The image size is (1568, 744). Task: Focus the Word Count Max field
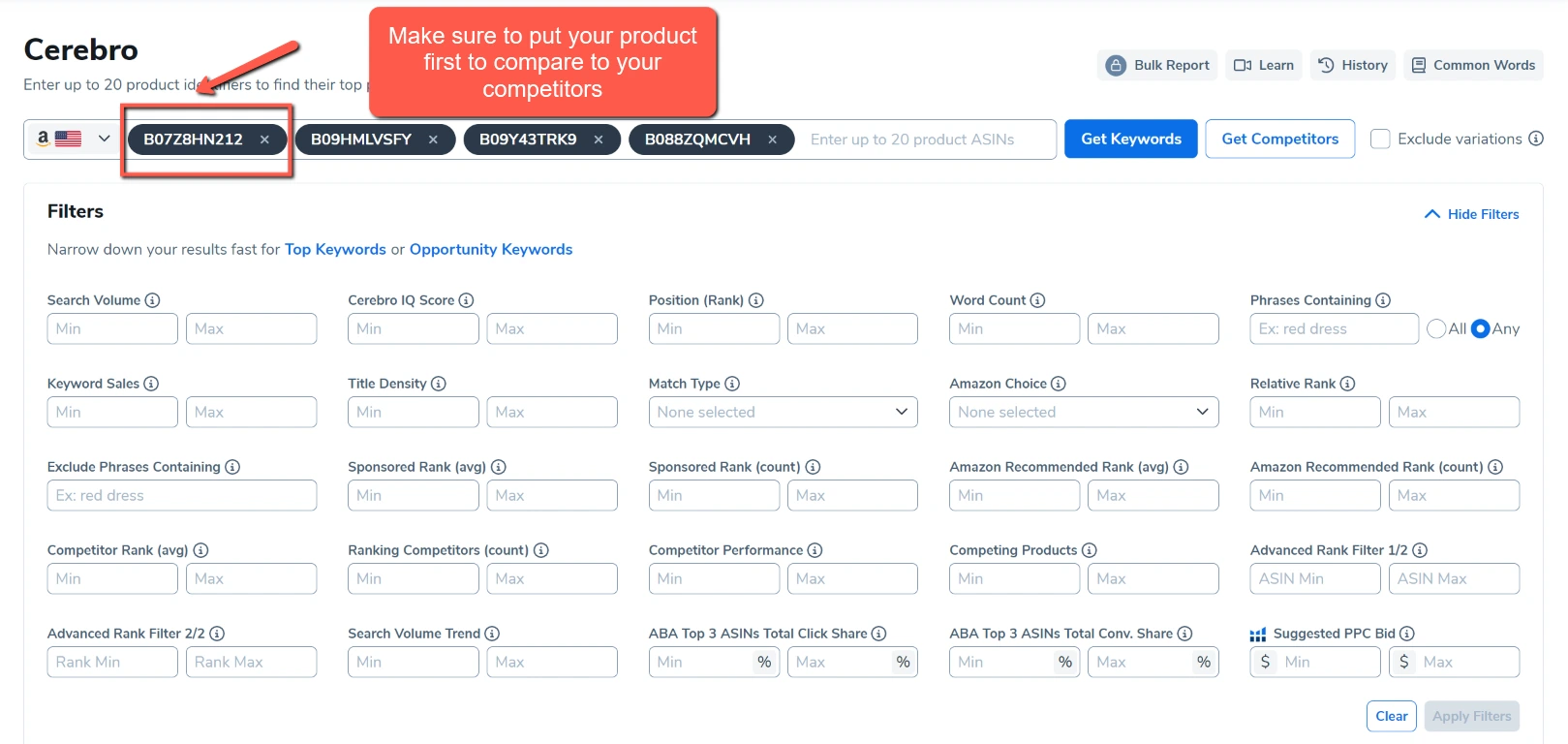[x=1153, y=328]
